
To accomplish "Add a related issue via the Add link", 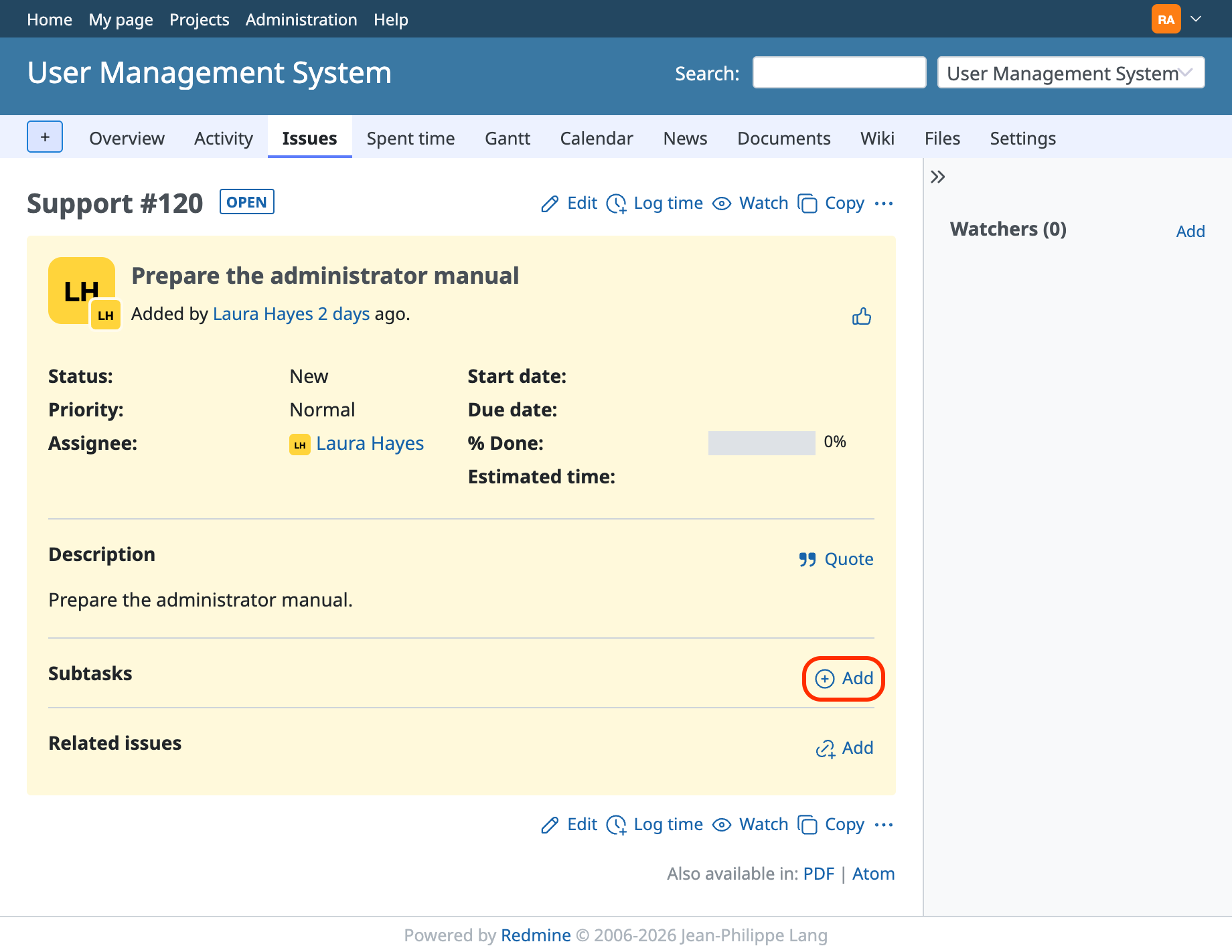I will click(844, 748).
